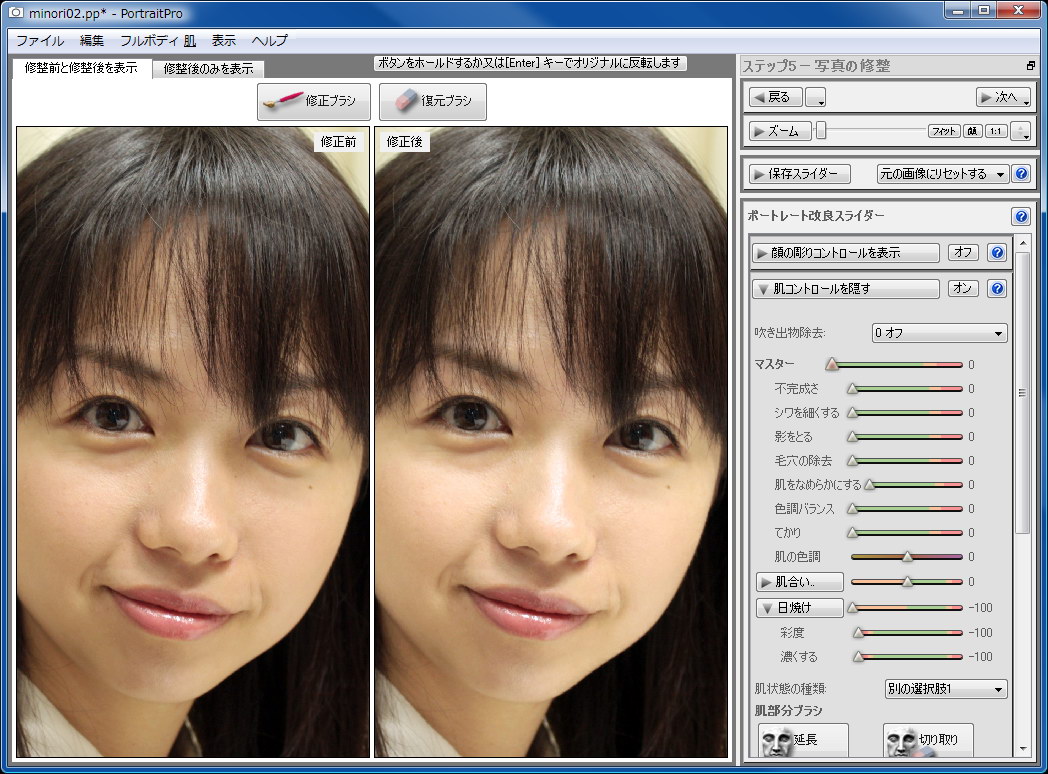Undock the ステップ5 panel using restore icon
Screen dimensions: 1048x774
point(1031,66)
